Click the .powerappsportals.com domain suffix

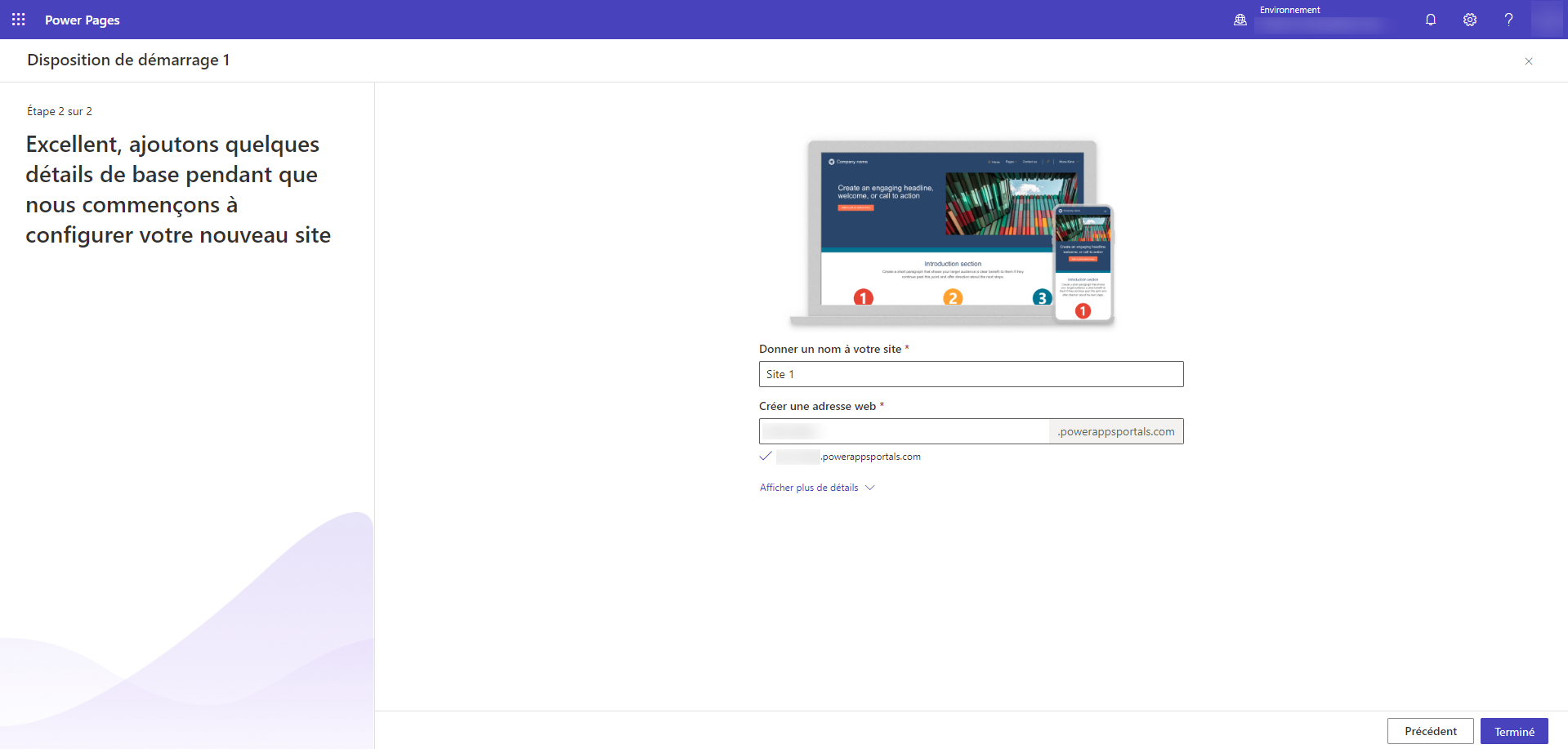point(1115,431)
